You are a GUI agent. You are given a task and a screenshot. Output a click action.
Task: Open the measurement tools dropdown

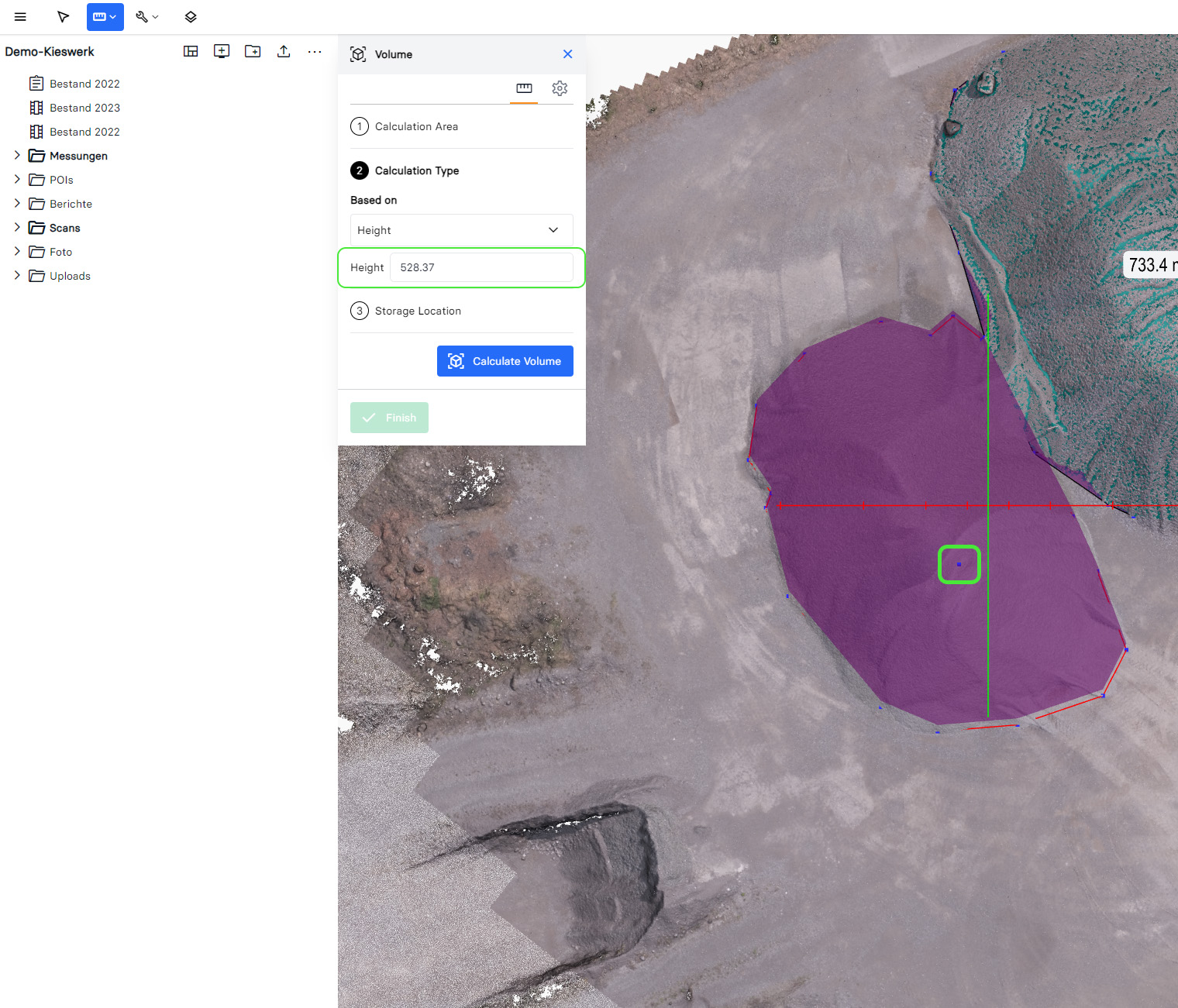coord(105,17)
